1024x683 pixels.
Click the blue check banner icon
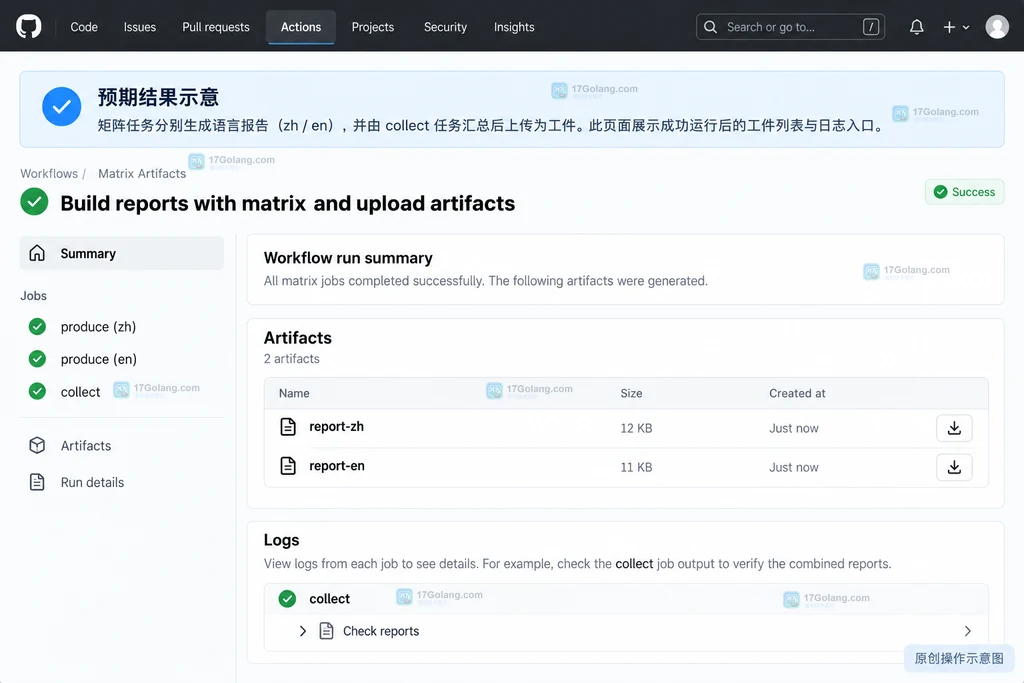[x=61, y=106]
